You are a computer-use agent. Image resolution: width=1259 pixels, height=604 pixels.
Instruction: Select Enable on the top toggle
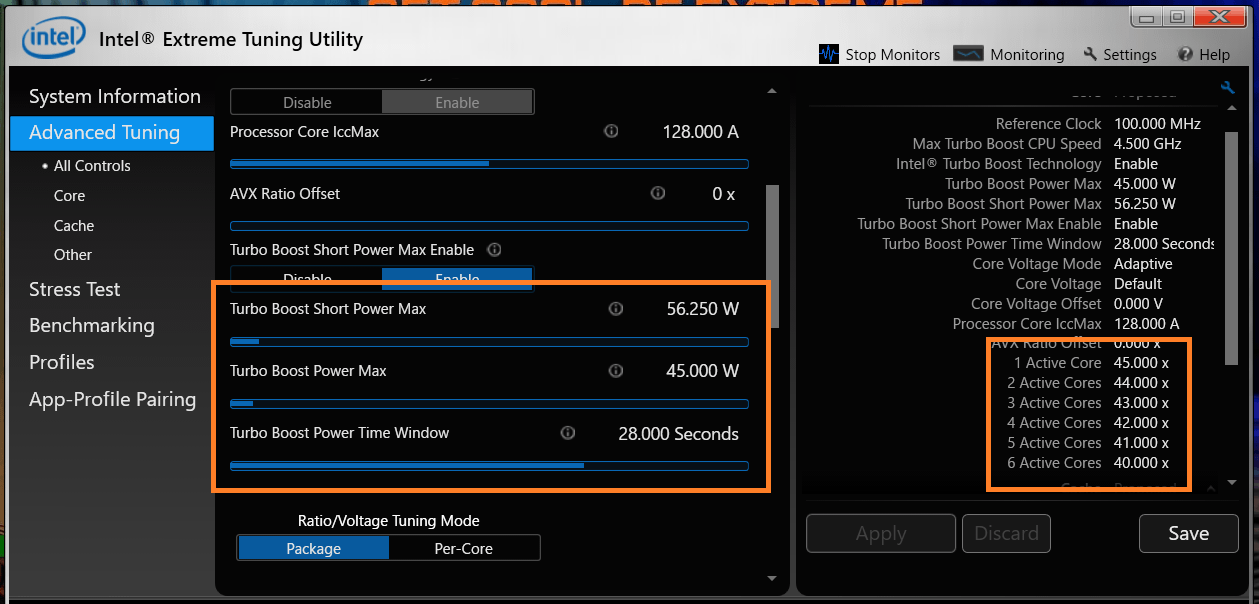coord(457,102)
